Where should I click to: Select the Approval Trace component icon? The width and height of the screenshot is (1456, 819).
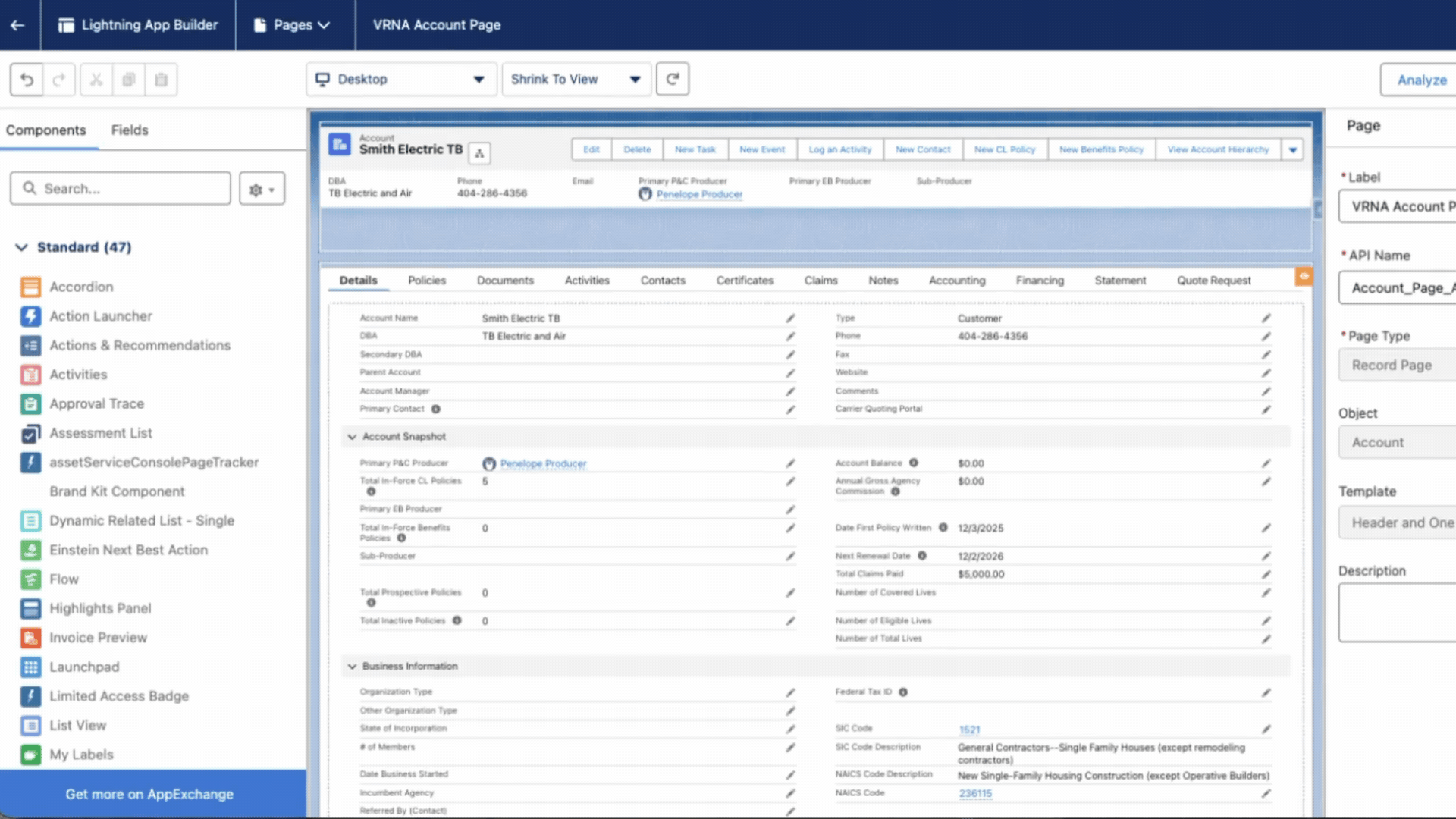[x=31, y=404]
